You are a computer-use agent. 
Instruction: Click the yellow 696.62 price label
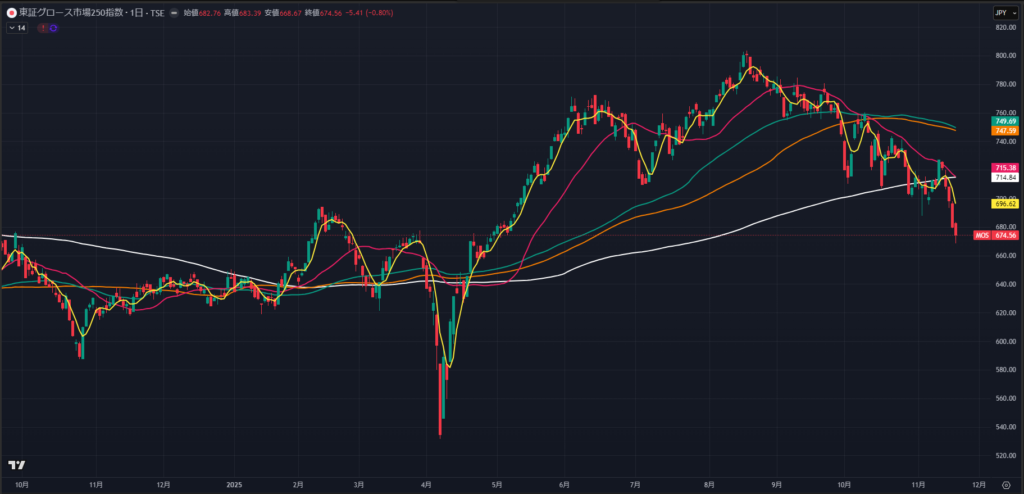coord(1003,203)
